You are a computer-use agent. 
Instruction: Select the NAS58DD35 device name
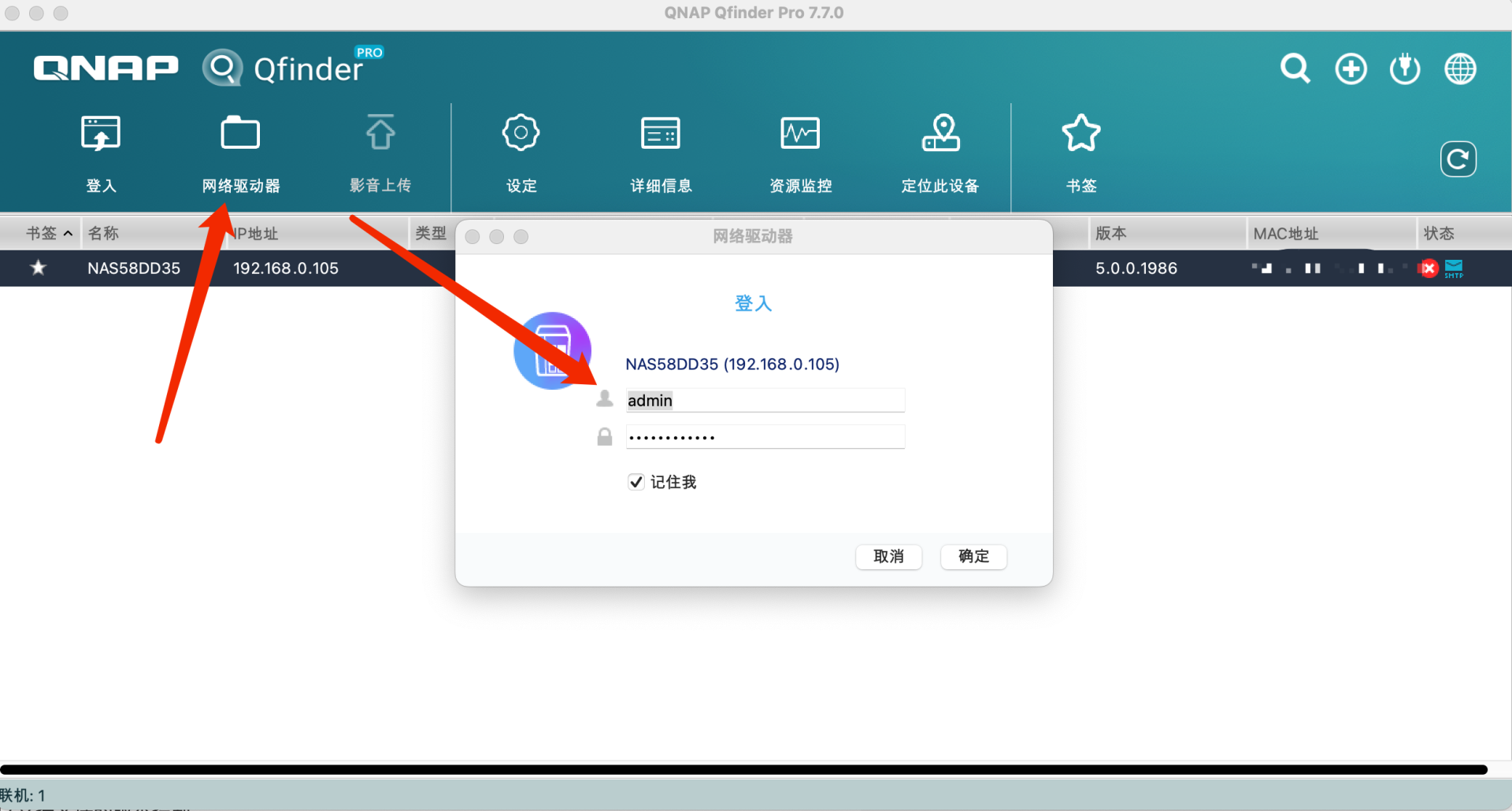(134, 268)
